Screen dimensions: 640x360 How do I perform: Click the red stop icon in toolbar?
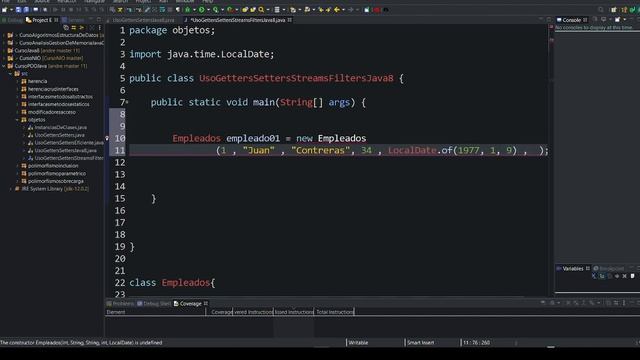(x=377, y=10)
